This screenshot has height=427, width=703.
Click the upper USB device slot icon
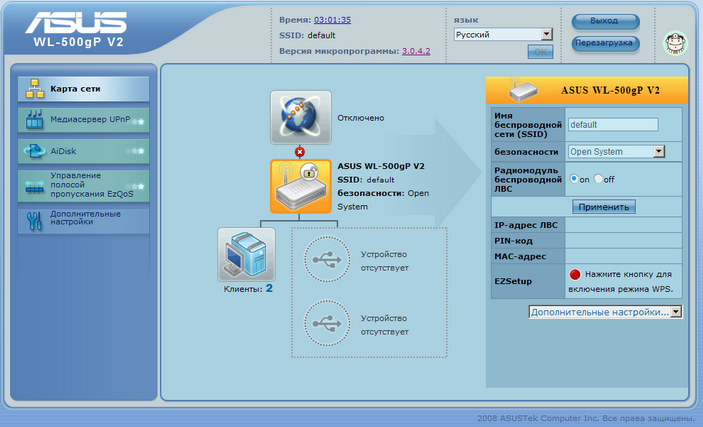pos(327,259)
